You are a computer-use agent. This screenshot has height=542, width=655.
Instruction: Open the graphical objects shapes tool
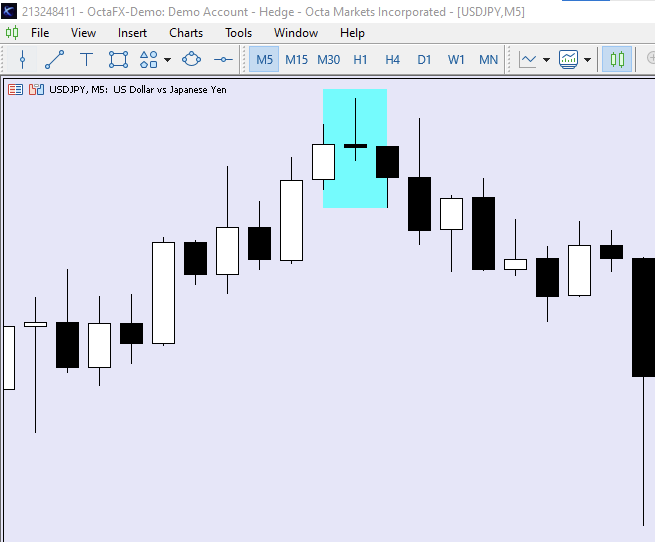coord(149,60)
